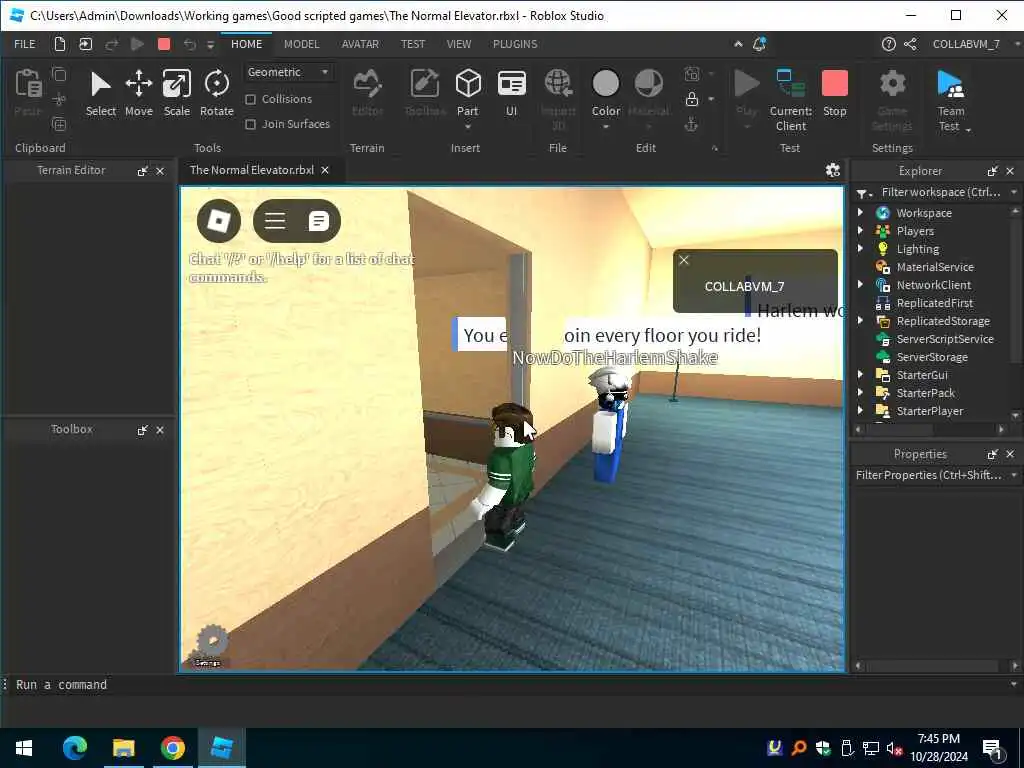This screenshot has height=768, width=1024.
Task: Open the FILE menu
Action: point(25,44)
